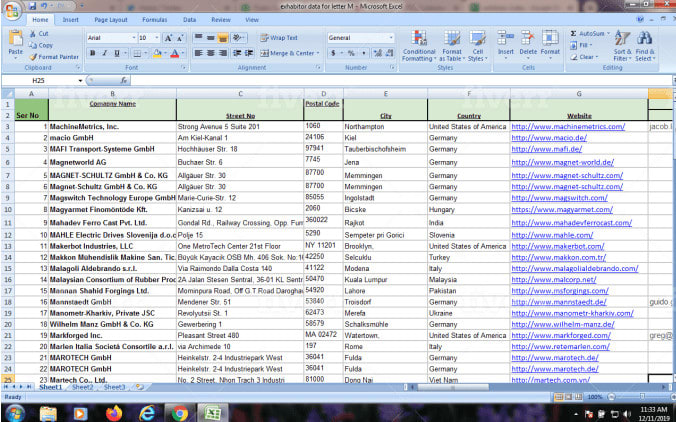Click the Office button
Screen dimensions: 676x422
pyautogui.click(x=12, y=10)
